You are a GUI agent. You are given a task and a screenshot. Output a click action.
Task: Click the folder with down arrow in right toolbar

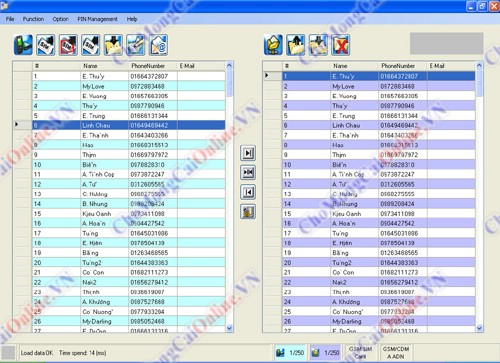coord(318,45)
